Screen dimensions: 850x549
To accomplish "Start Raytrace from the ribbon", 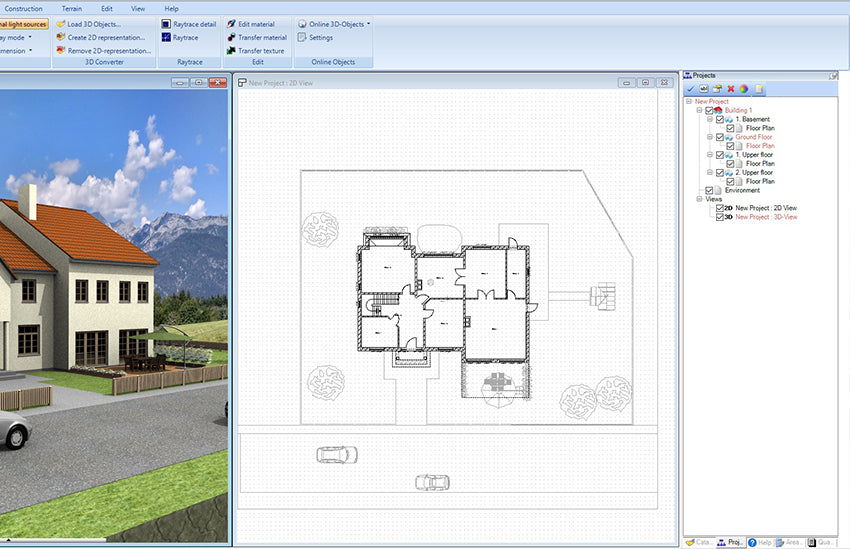I will coord(166,37).
